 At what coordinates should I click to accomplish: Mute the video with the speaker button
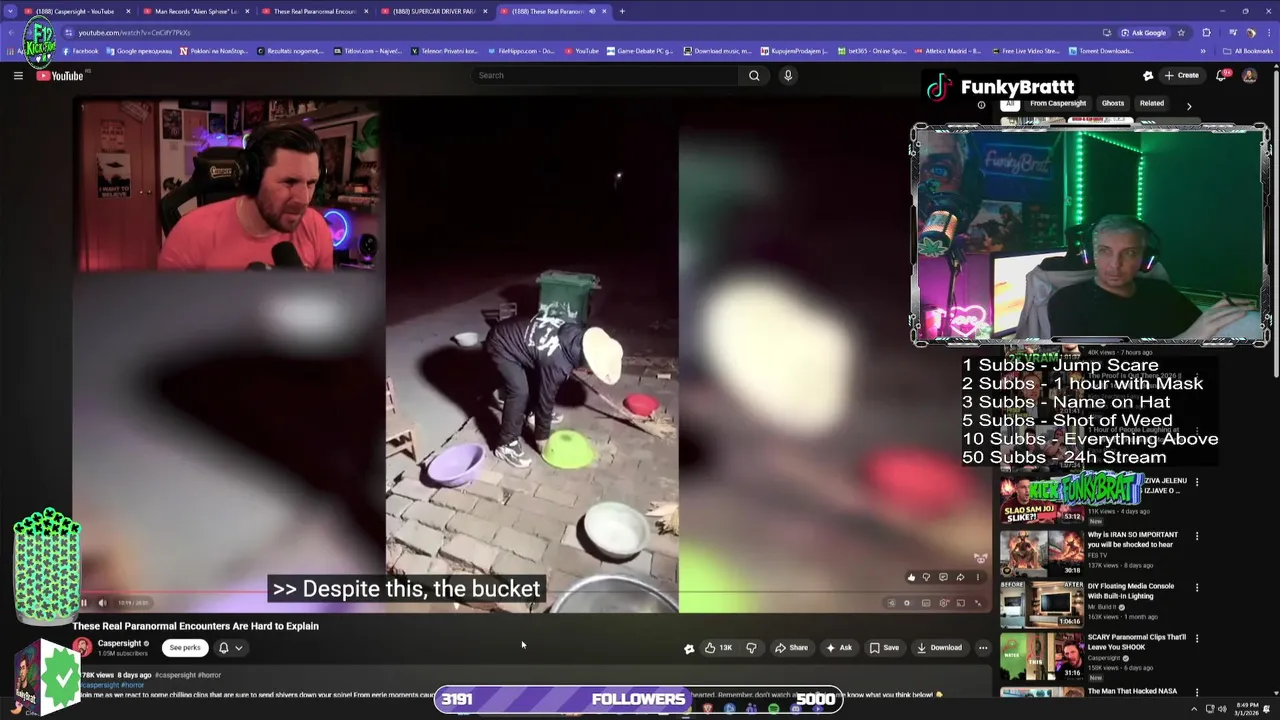pos(102,603)
